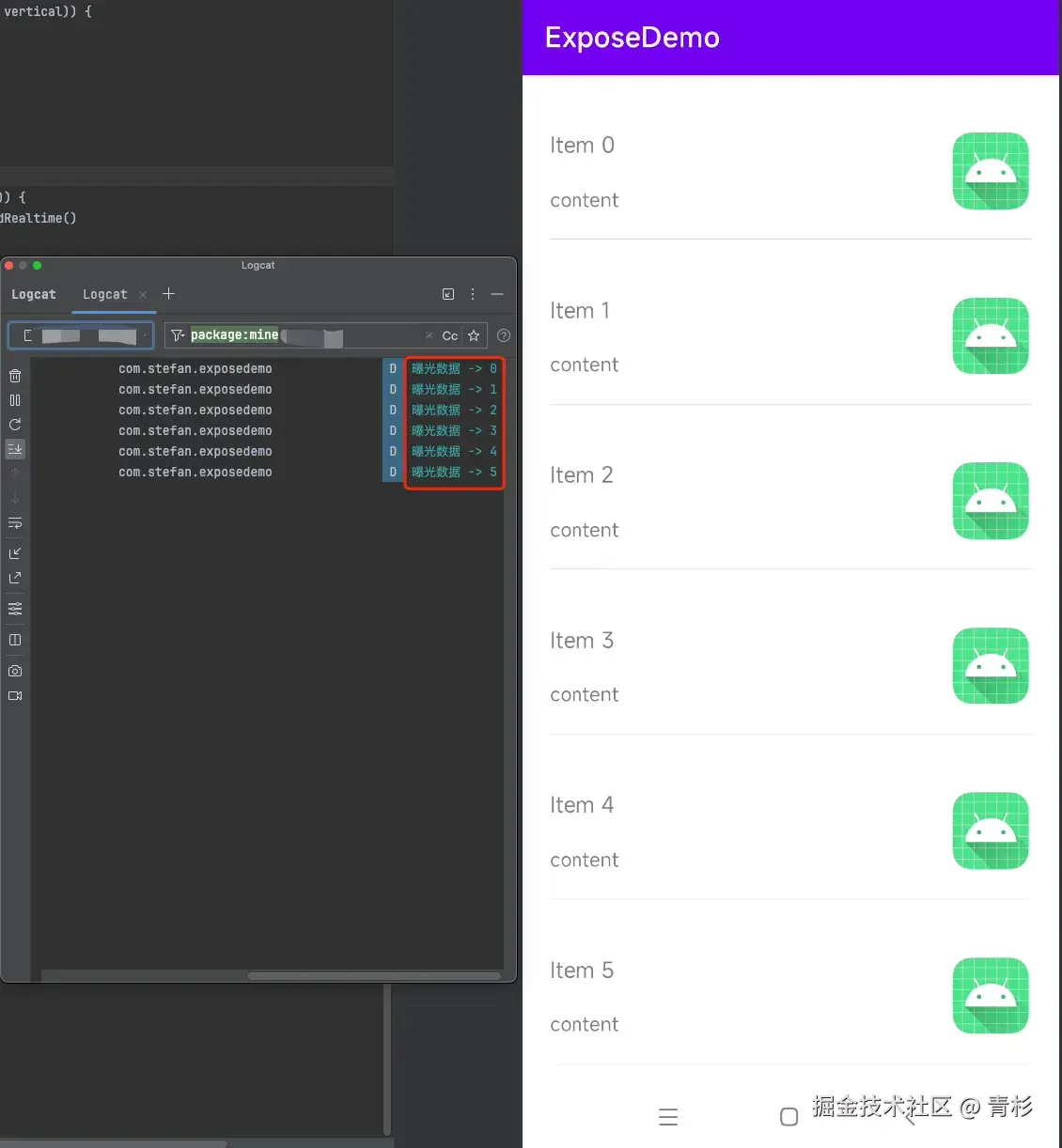Star the current Logcat filter query
This screenshot has width=1062, height=1148.
pyautogui.click(x=474, y=335)
